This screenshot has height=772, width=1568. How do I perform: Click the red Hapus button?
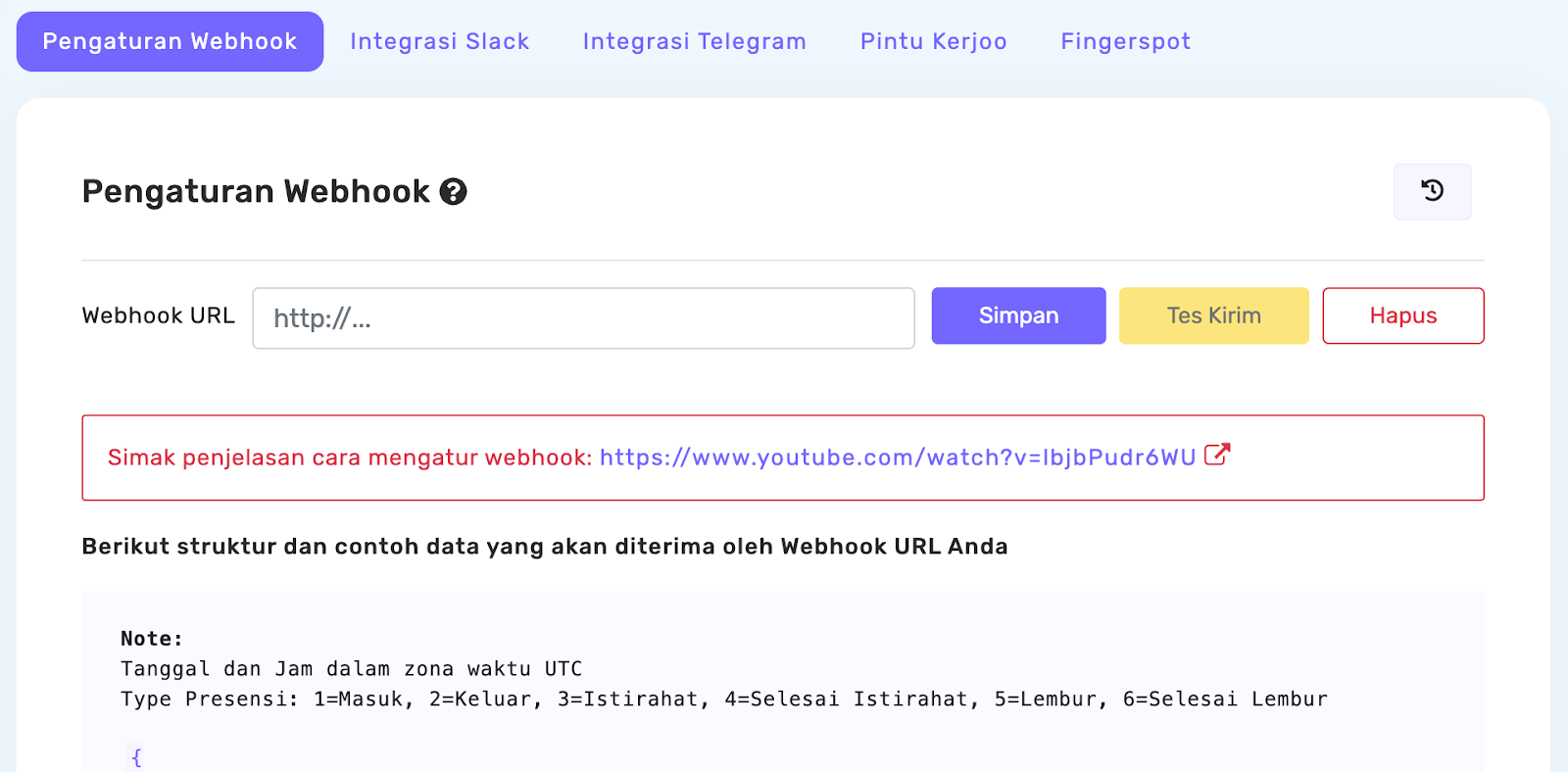point(1402,315)
